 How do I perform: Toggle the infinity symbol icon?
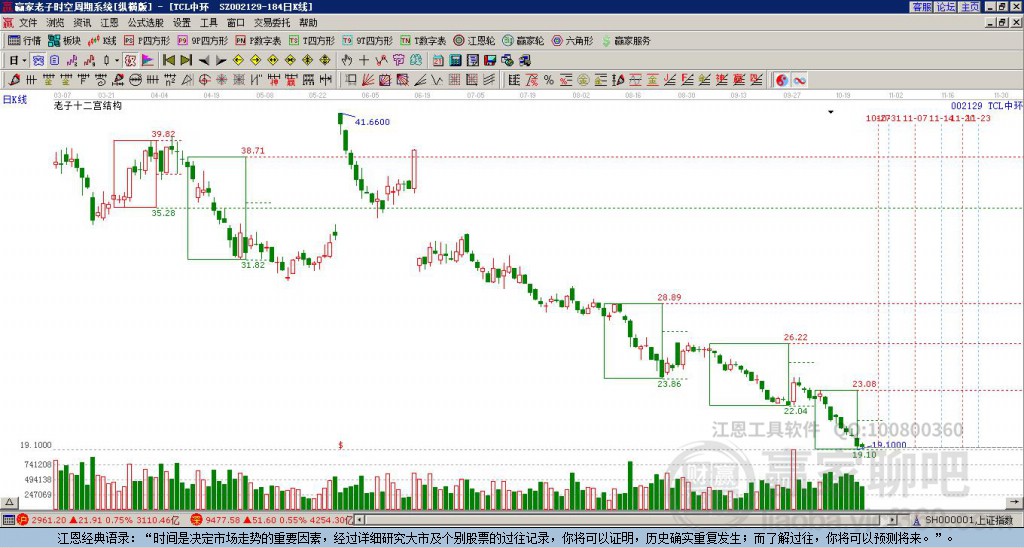pyautogui.click(x=799, y=80)
